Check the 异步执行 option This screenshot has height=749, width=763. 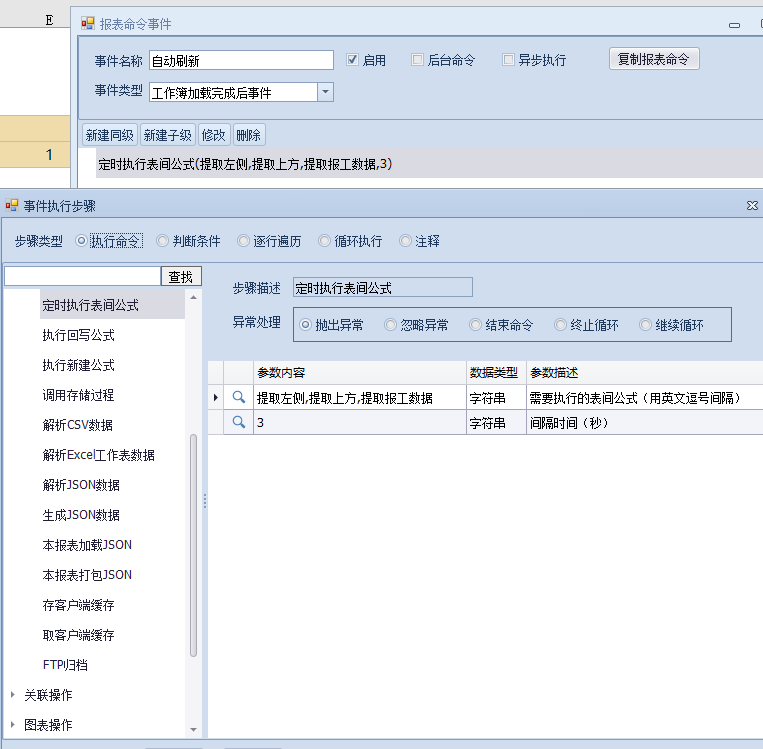508,60
